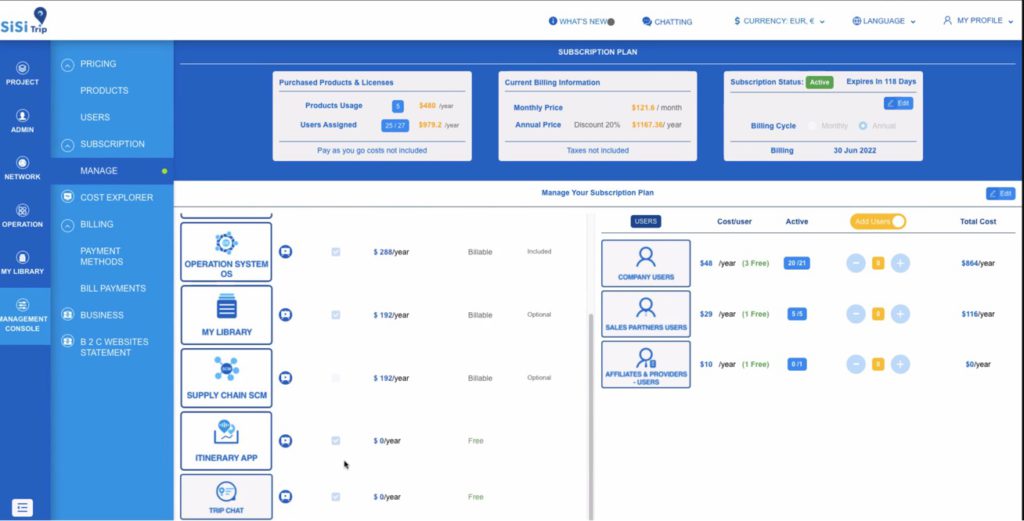Toggle the Itinerary App checkbox
Image resolution: width=1024 pixels, height=521 pixels.
click(336, 441)
